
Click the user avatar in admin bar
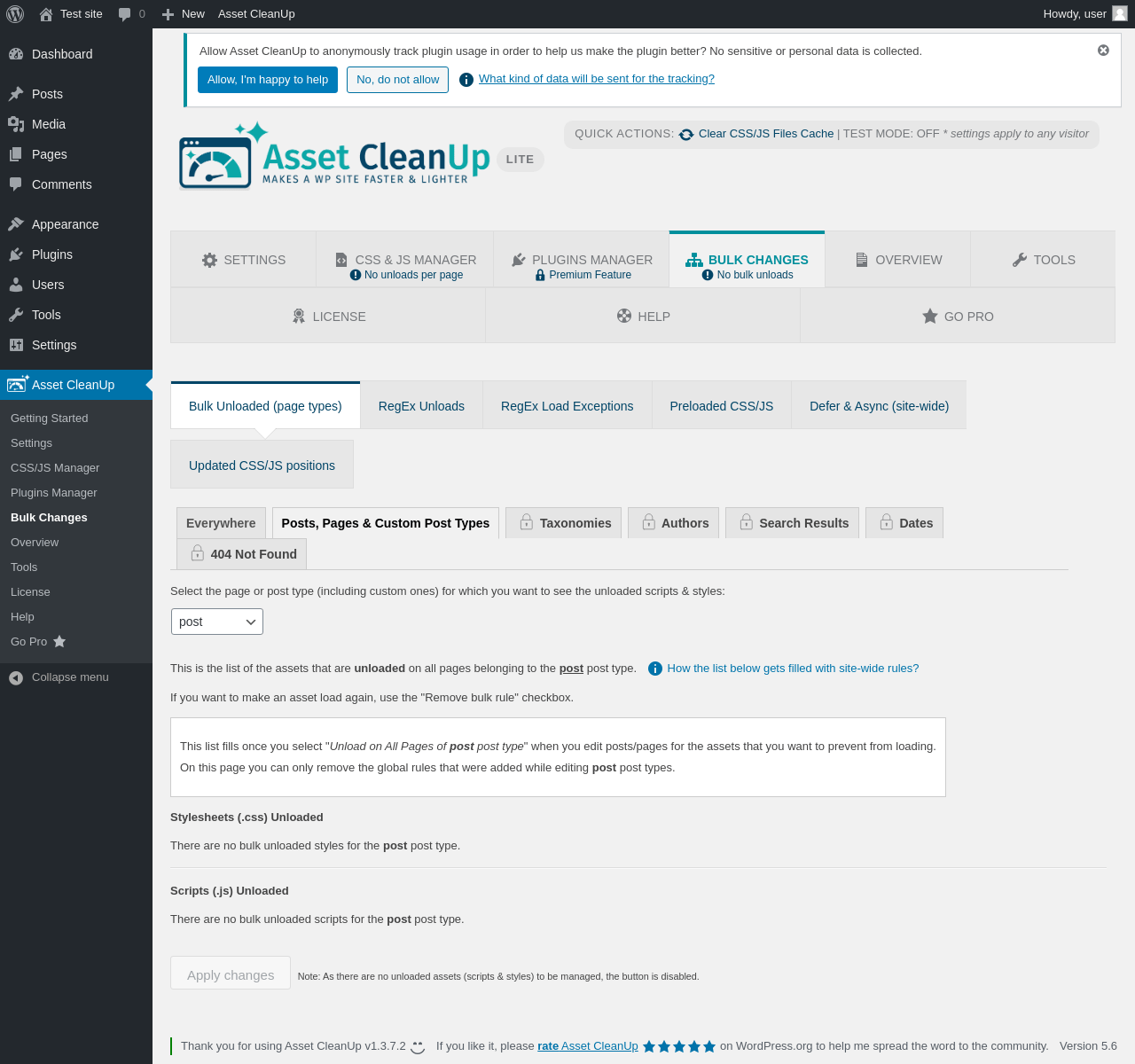tap(1120, 13)
